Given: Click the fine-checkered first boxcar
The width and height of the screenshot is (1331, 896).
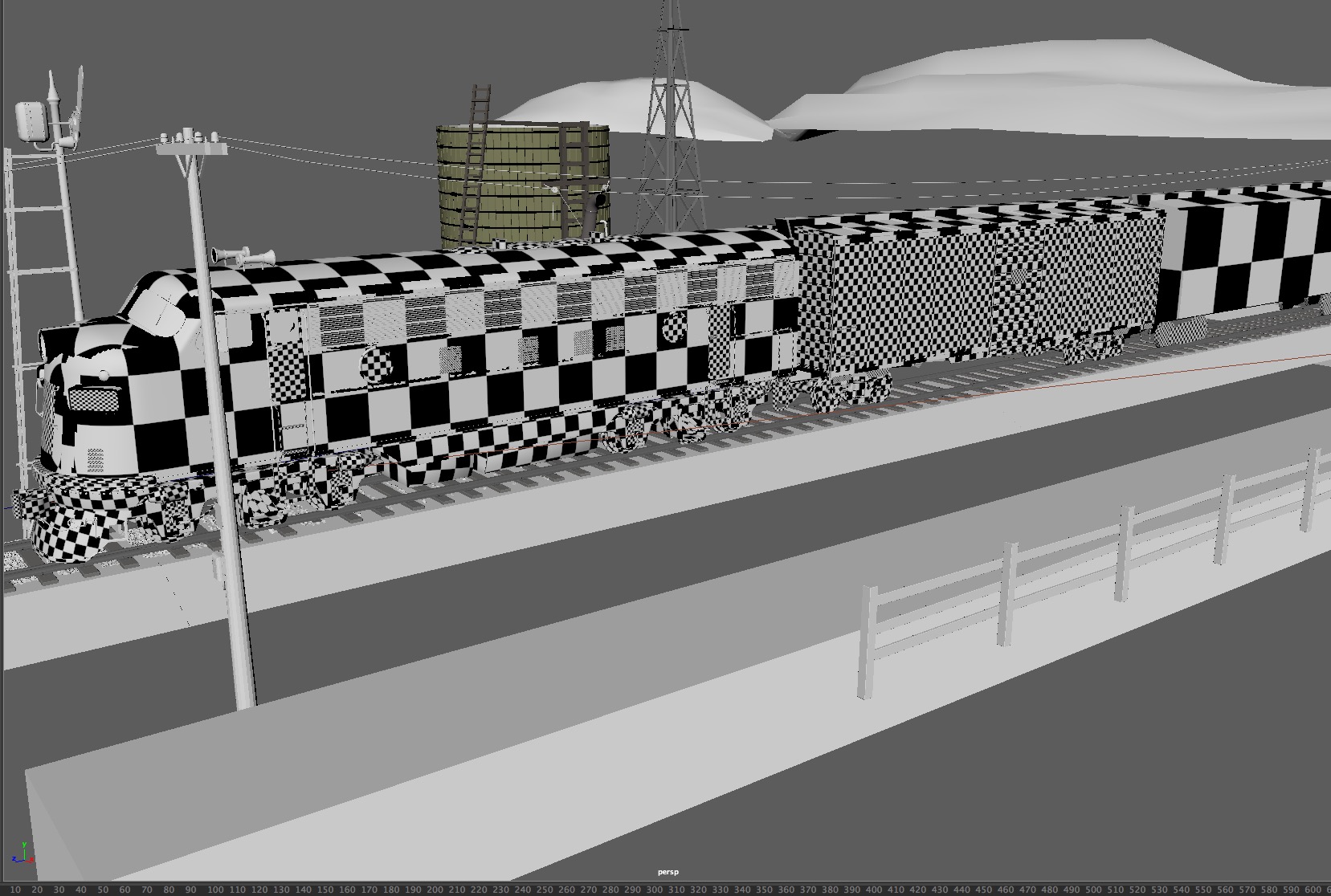Looking at the screenshot, I should pos(964,289).
